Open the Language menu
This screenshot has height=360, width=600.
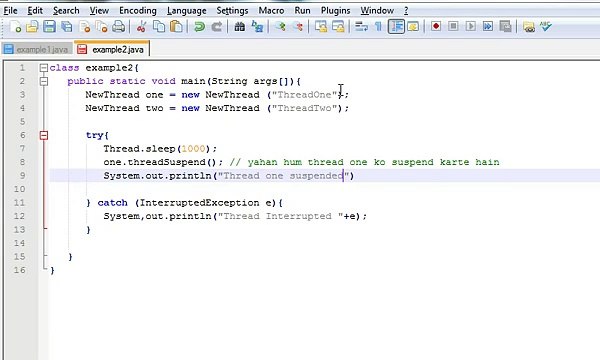[x=186, y=10]
